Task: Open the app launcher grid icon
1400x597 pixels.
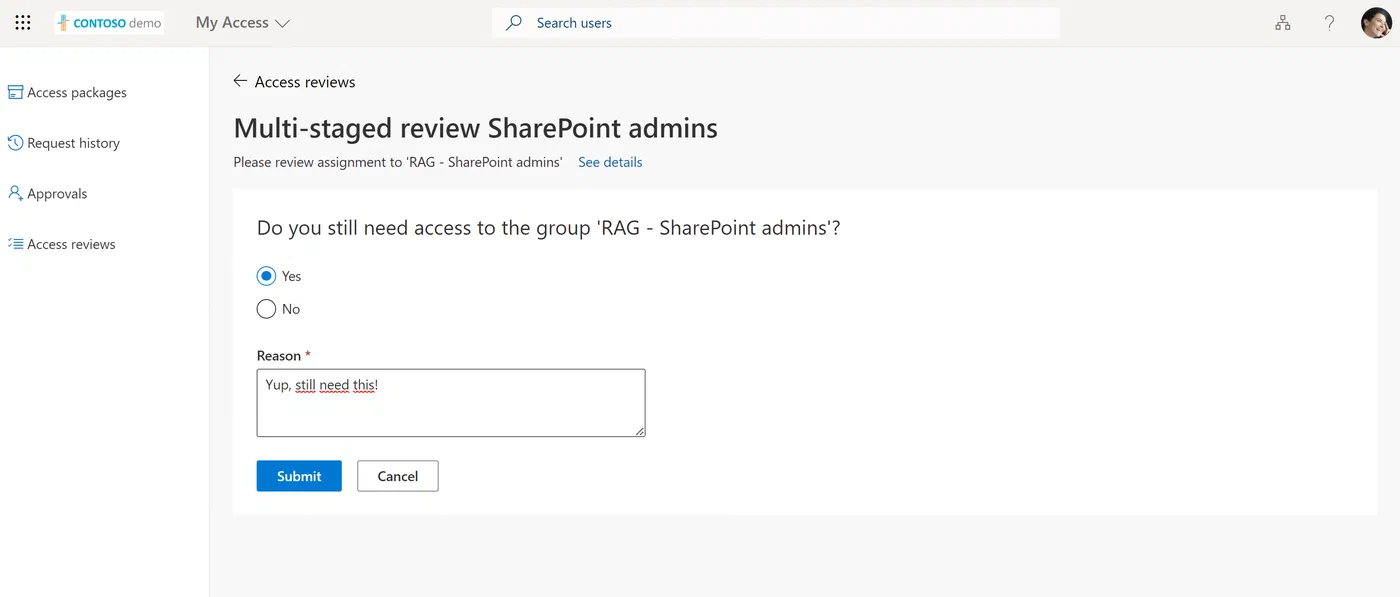Action: coord(23,22)
